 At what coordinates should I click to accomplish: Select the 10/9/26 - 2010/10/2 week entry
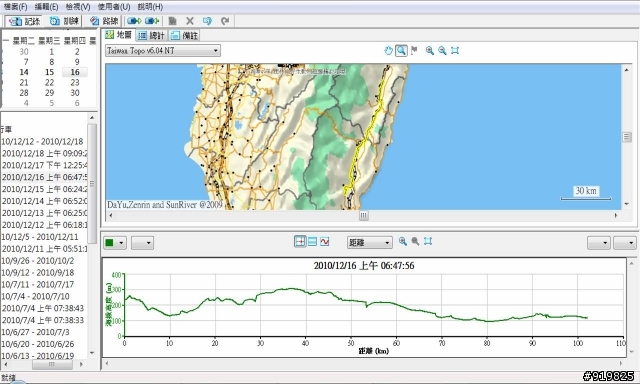pos(38,260)
